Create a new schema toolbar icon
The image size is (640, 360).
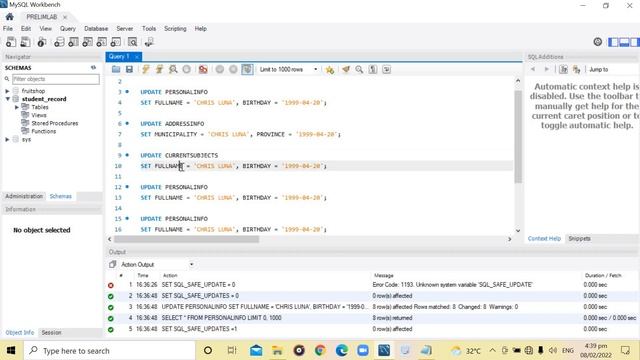pyautogui.click(x=59, y=42)
